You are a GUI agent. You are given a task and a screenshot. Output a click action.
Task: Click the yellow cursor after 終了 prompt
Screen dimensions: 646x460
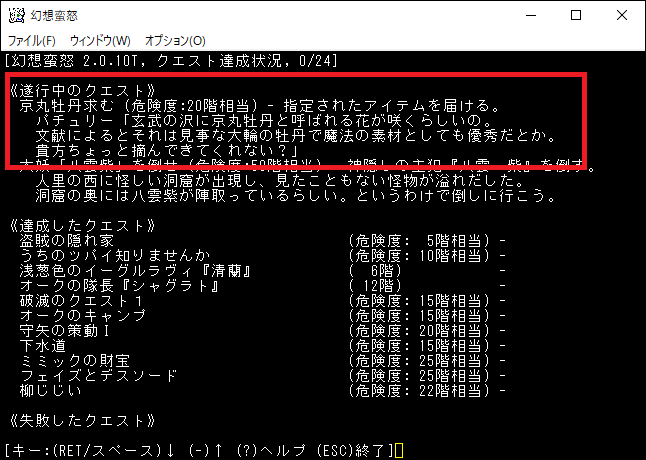click(399, 451)
